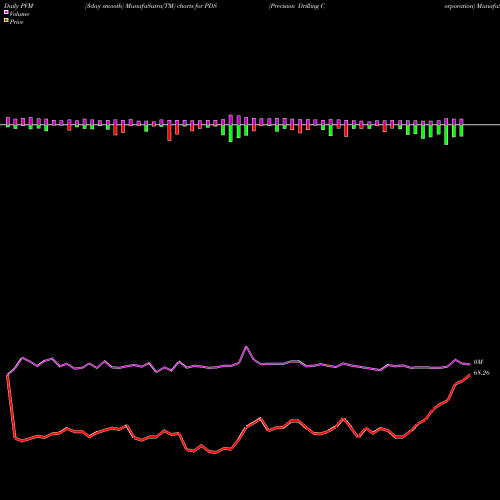Click the '68.26' price value label
The height and width of the screenshot is (500, 500).
click(x=482, y=373)
